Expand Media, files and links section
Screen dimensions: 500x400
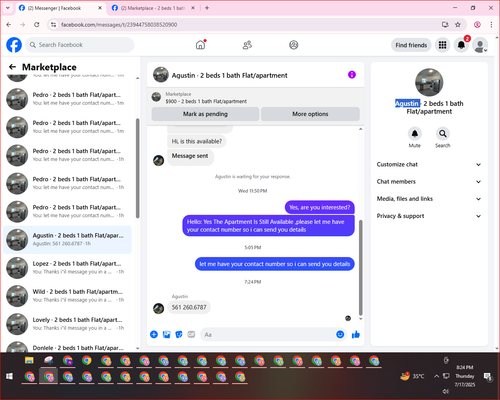tap(429, 199)
